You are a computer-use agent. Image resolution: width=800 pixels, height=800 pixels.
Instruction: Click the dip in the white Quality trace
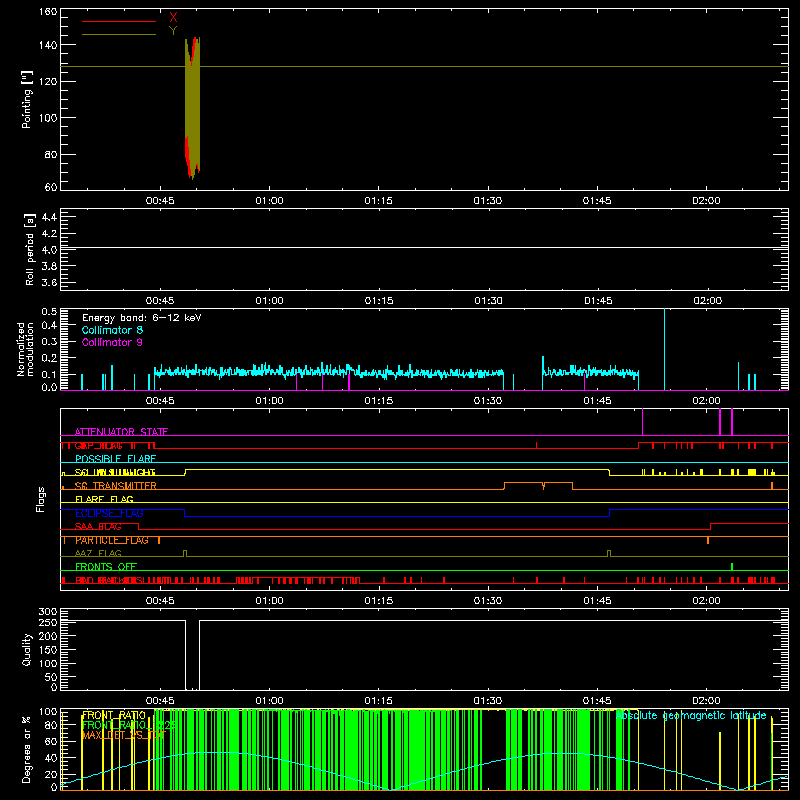point(192,655)
